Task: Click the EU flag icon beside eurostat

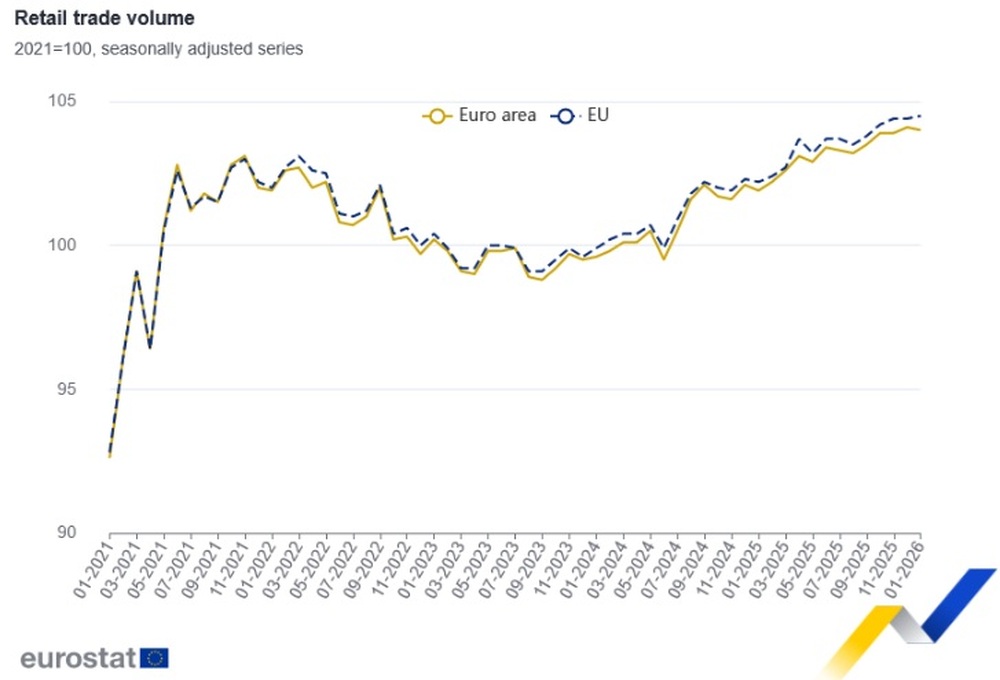Action: click(x=154, y=658)
